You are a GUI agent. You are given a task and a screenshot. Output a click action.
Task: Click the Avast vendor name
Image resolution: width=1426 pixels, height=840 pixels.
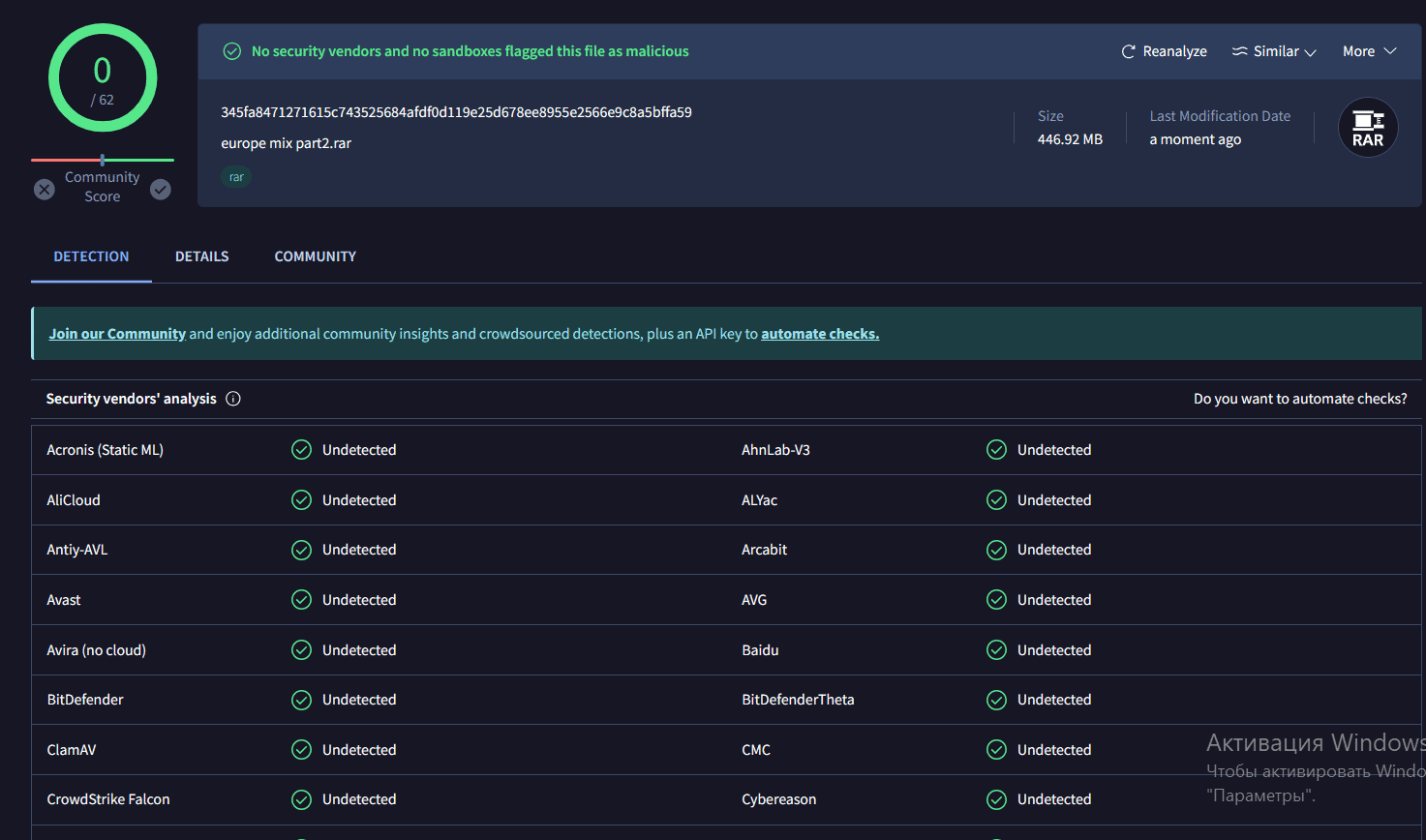point(64,600)
